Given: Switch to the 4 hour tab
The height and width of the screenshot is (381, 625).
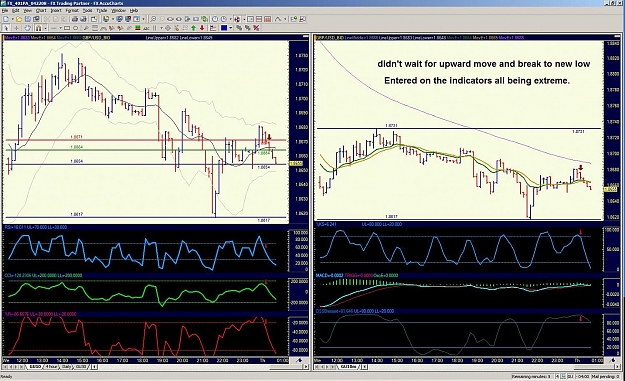Looking at the screenshot, I should [51, 366].
